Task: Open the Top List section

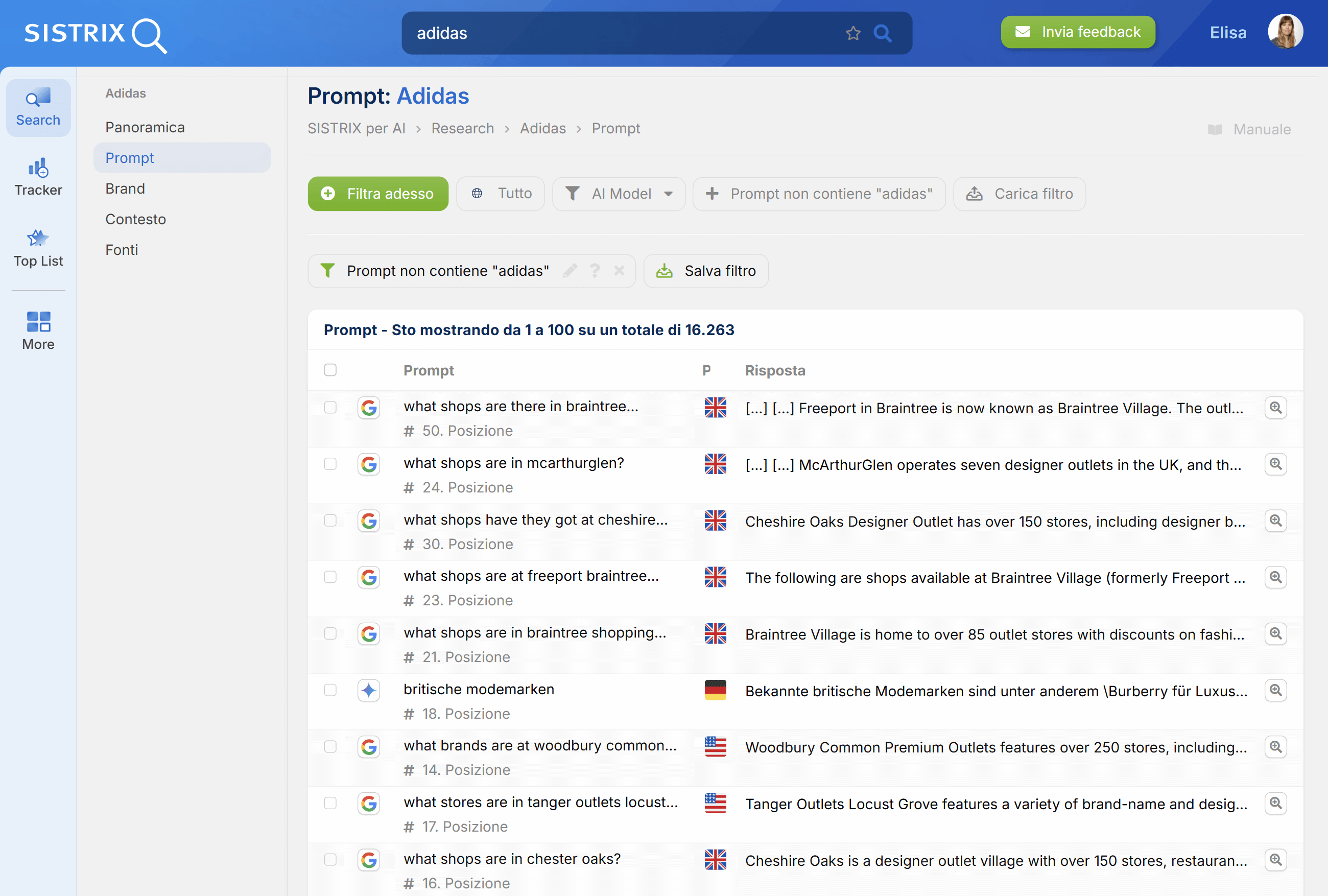Action: tap(38, 249)
